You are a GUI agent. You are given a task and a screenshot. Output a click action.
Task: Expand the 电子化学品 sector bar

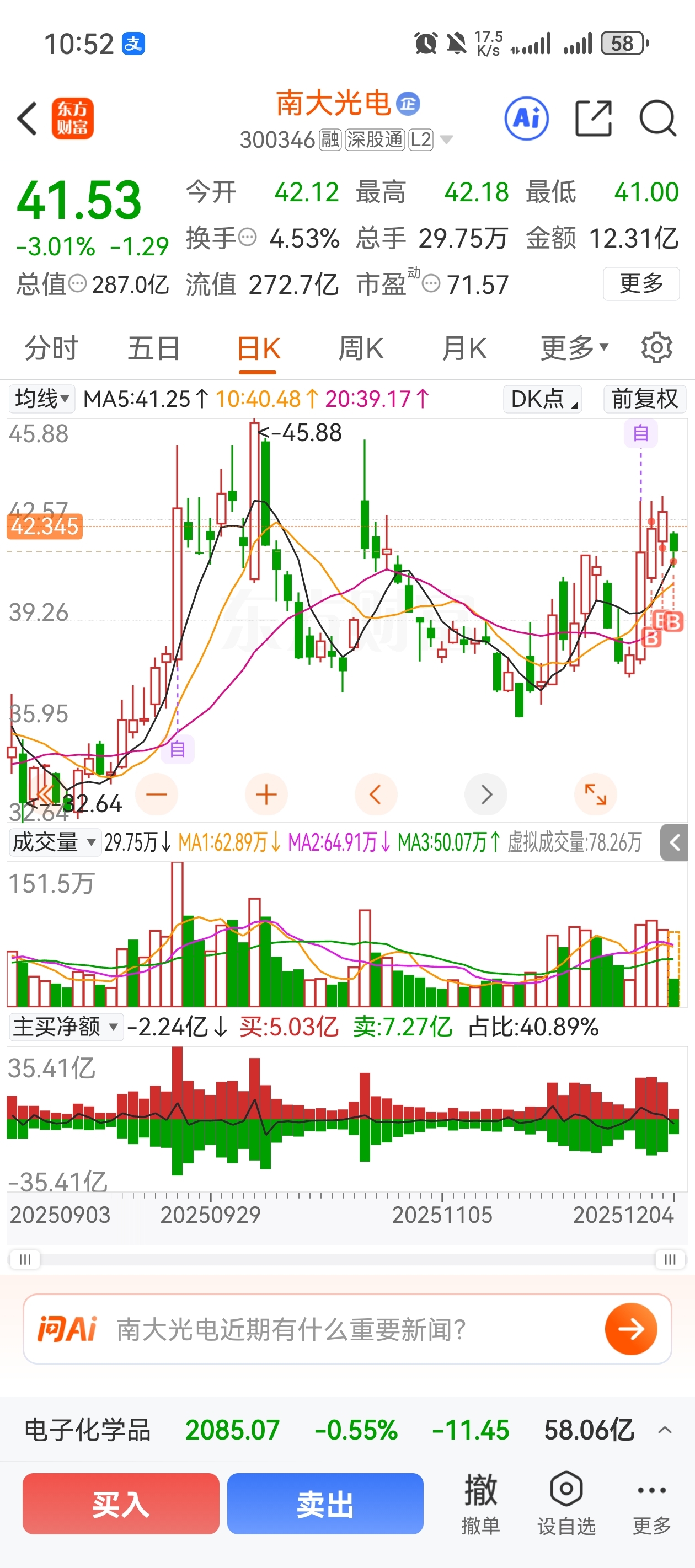[665, 1430]
